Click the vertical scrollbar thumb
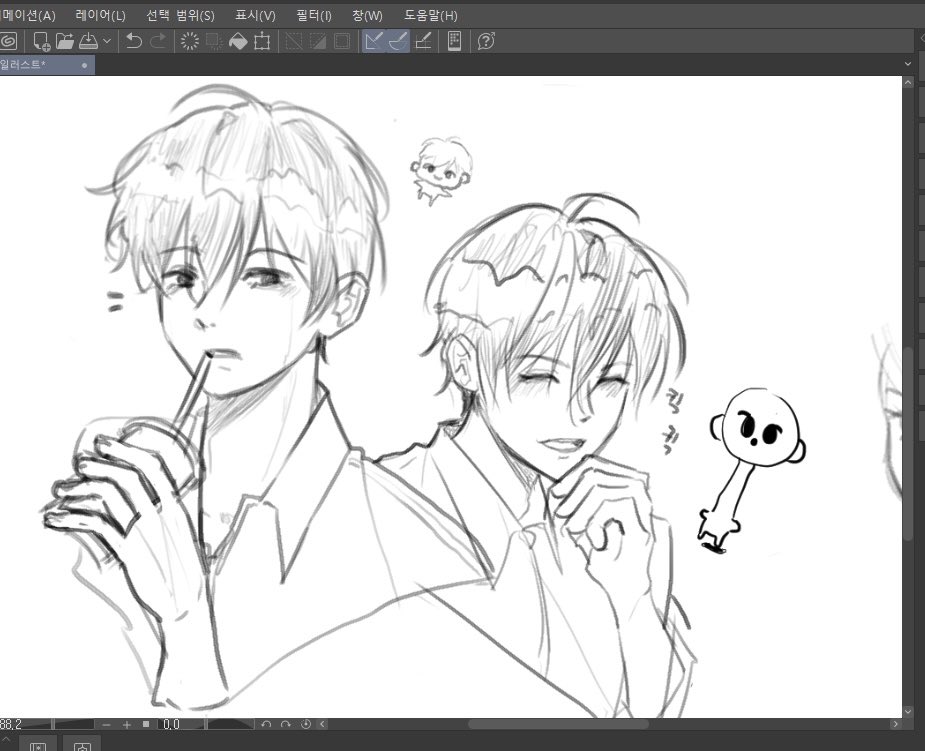Image resolution: width=925 pixels, height=751 pixels. (908, 443)
